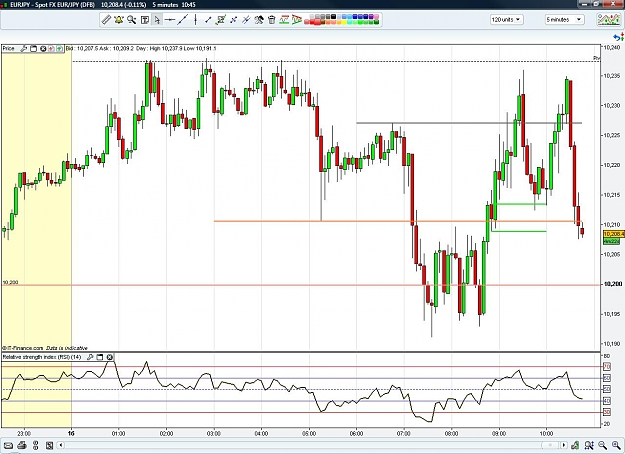Click the RSI 70 level label
Image resolution: width=625 pixels, height=454 pixels.
[x=607, y=366]
